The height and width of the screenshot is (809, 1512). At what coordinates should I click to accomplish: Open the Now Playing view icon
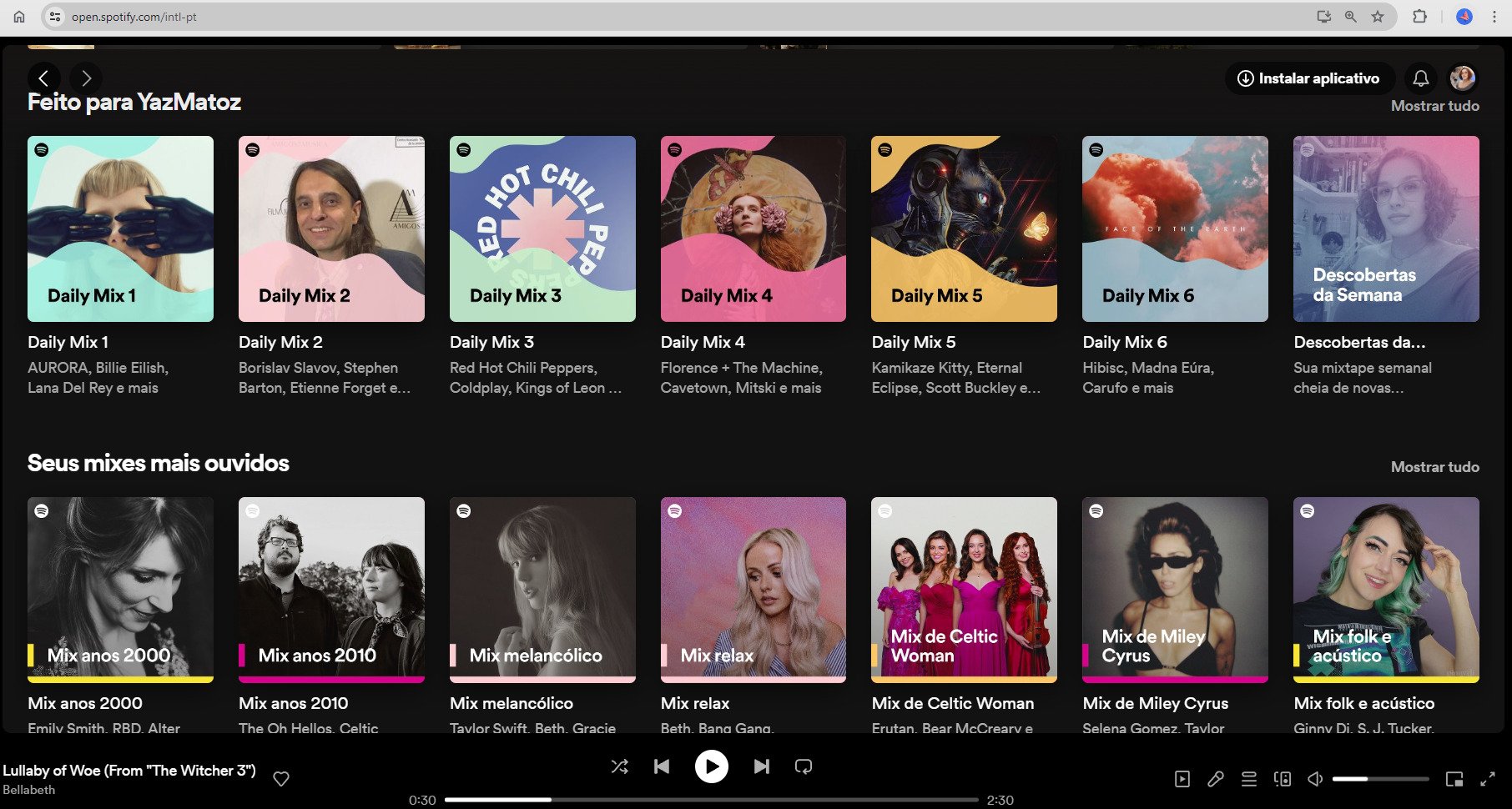pyautogui.click(x=1182, y=779)
